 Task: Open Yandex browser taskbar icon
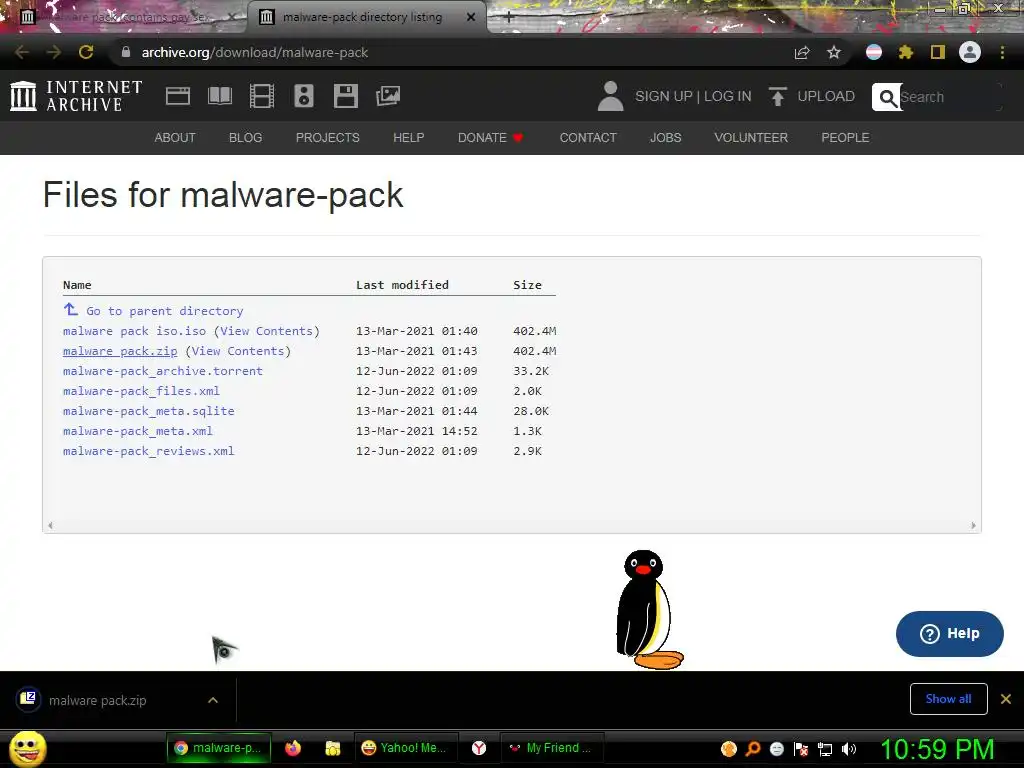coord(479,748)
